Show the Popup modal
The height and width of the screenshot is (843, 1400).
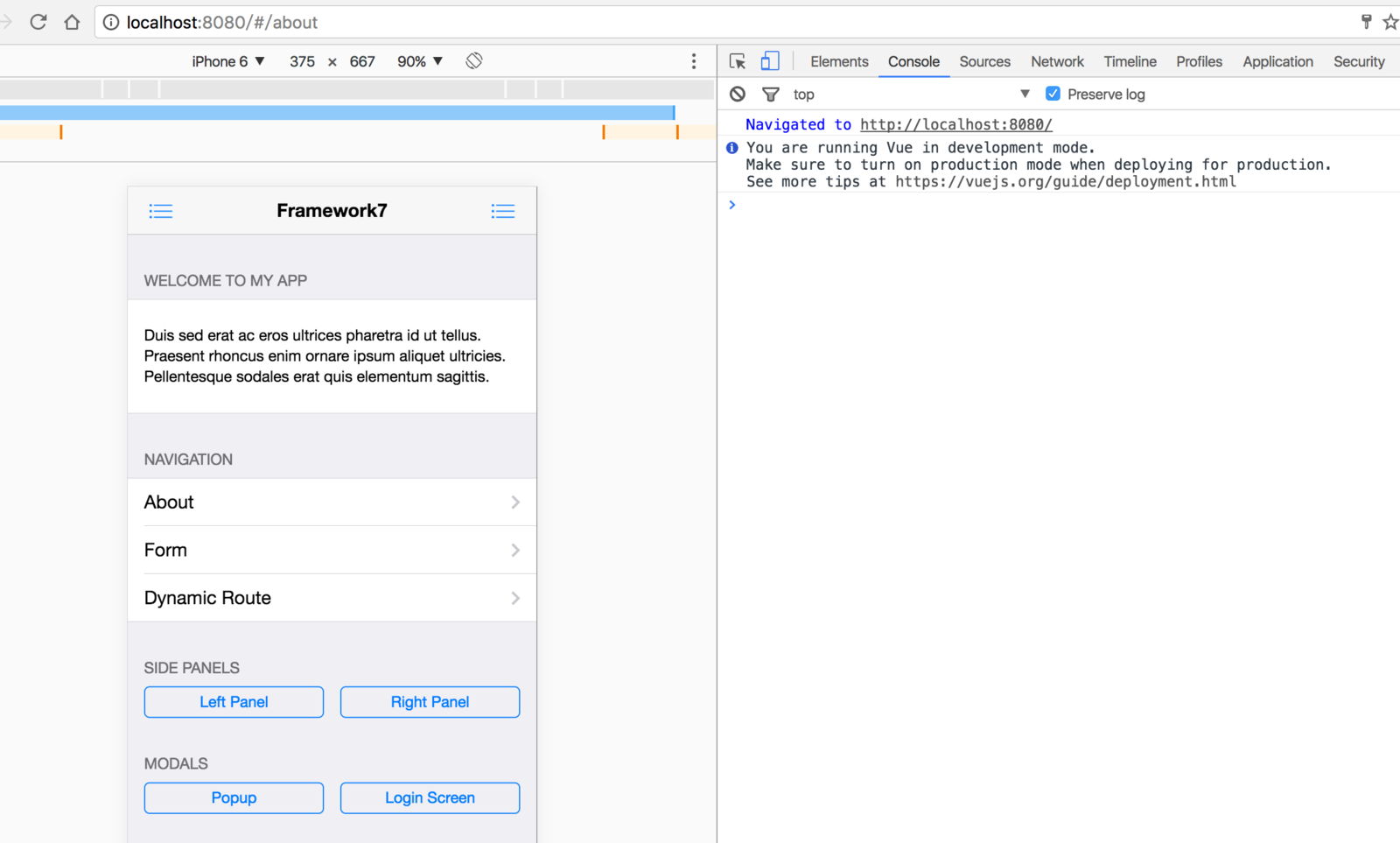click(234, 798)
